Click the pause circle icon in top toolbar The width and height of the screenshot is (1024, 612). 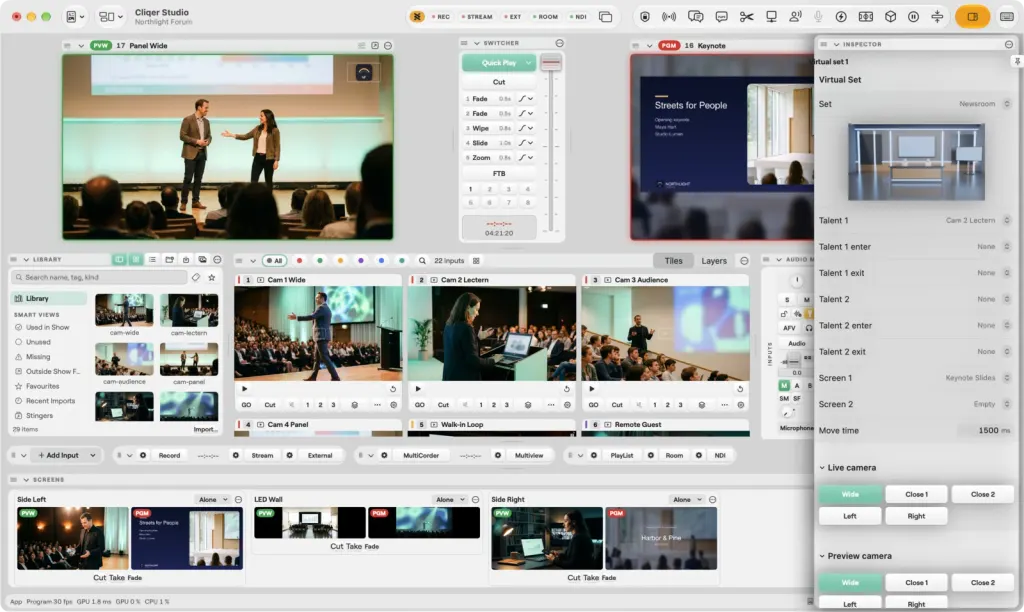point(914,17)
